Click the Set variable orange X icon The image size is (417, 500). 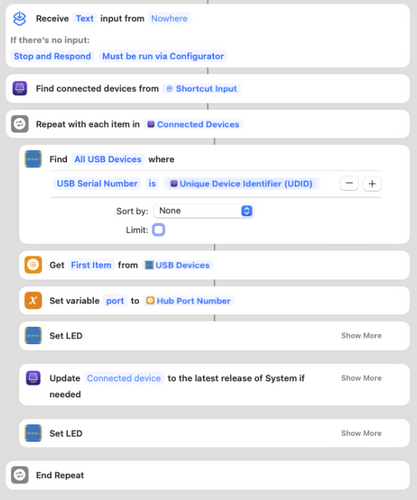[33, 301]
